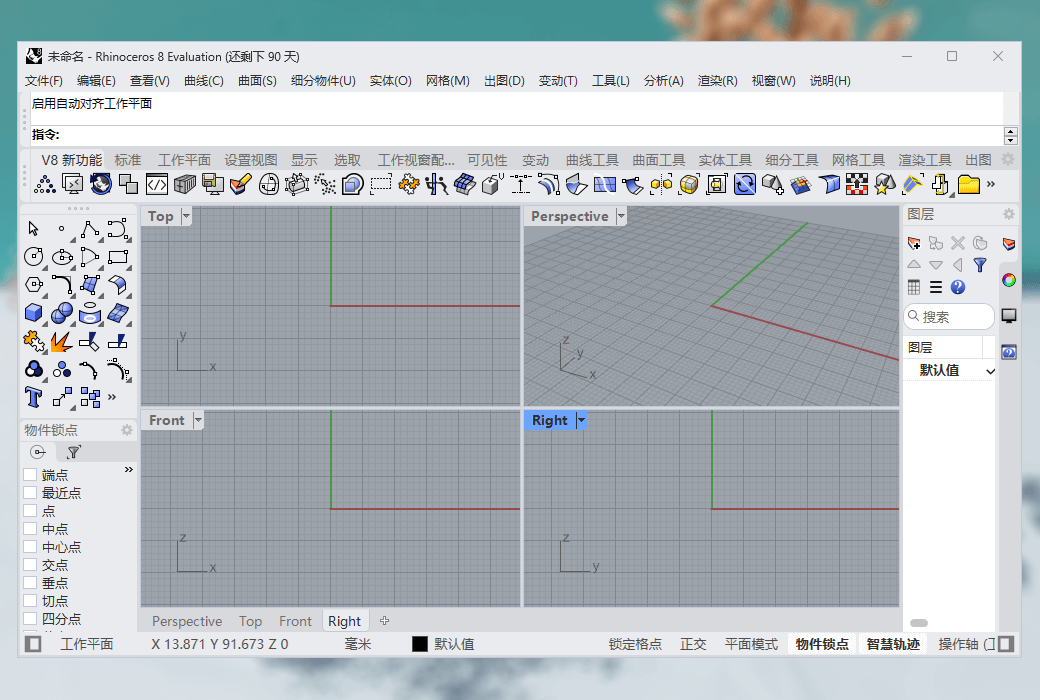This screenshot has height=700, width=1040.
Task: Select the Polygon tool (hexagon icon)
Action: [33, 285]
